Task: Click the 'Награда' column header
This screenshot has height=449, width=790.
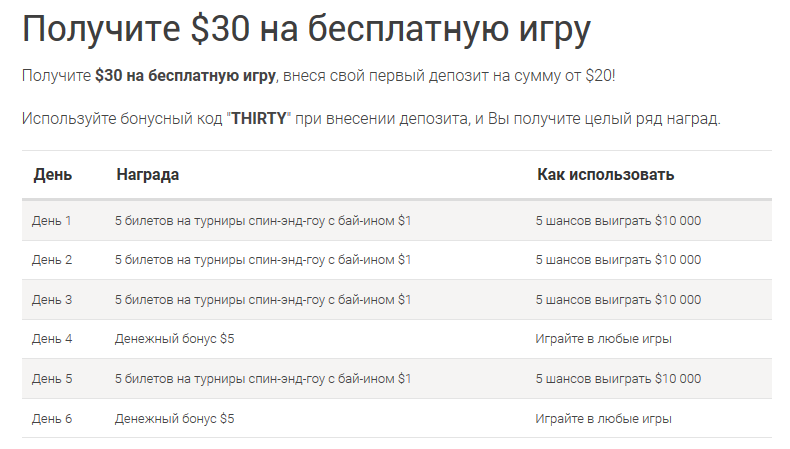Action: [x=148, y=174]
